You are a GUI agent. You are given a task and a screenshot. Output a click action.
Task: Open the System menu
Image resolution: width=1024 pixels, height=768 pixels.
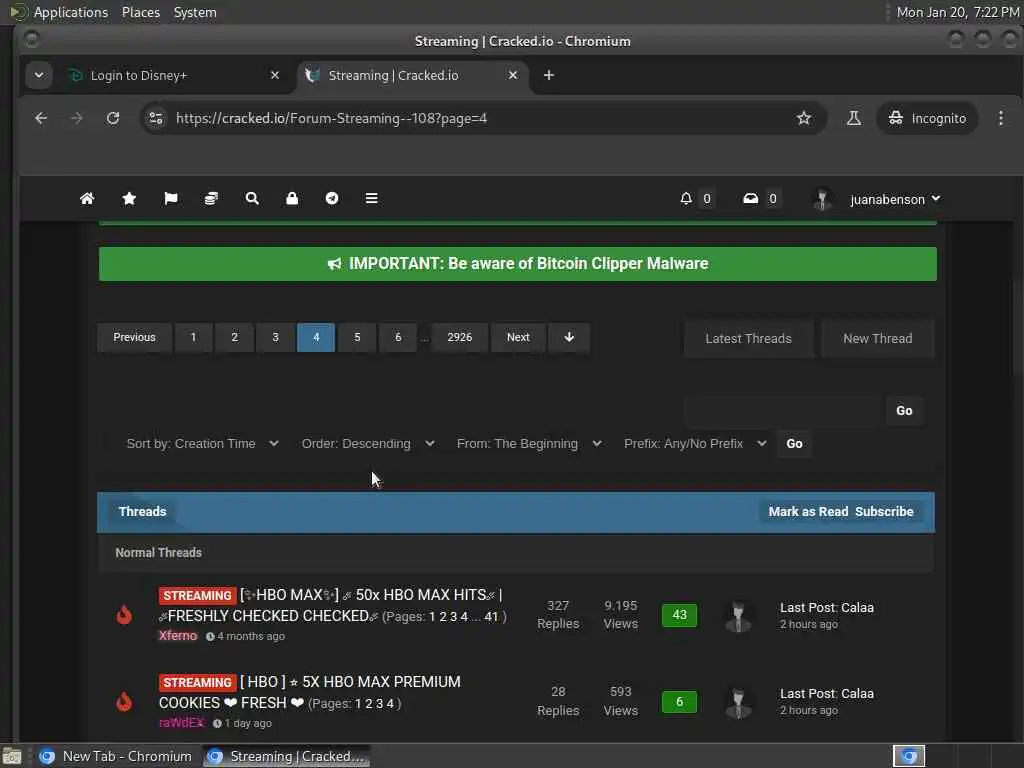coord(195,12)
